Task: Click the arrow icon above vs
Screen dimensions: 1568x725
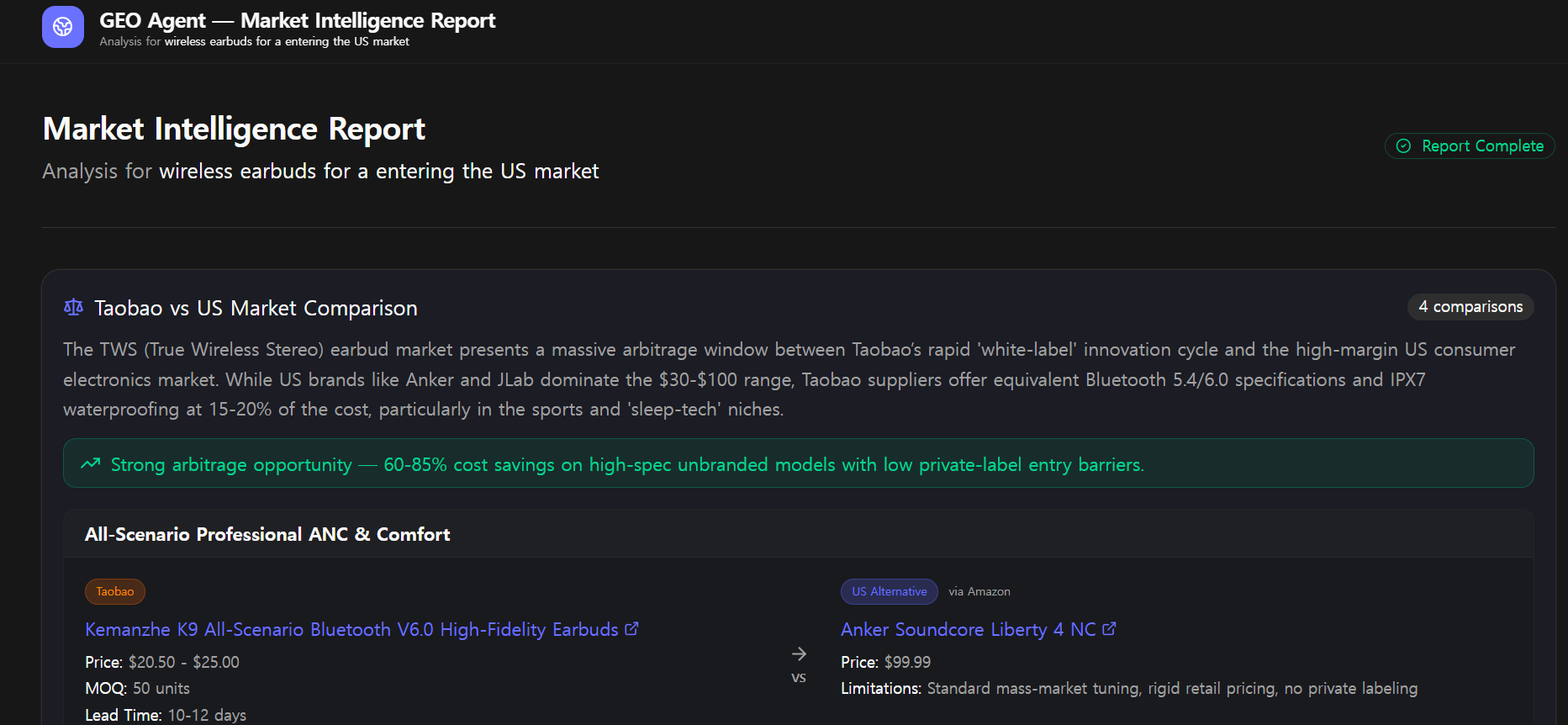Action: [799, 654]
